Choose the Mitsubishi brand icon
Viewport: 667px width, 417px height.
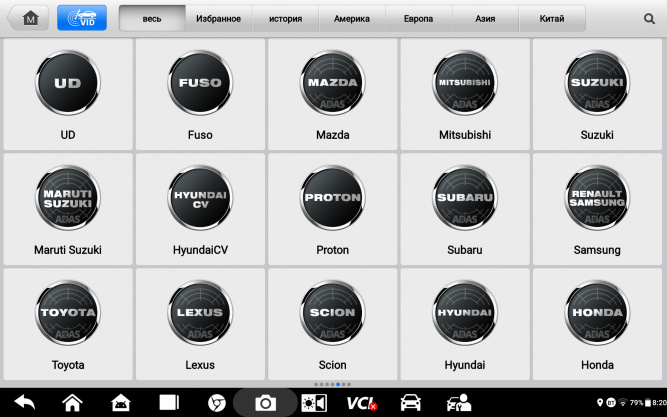(465, 83)
